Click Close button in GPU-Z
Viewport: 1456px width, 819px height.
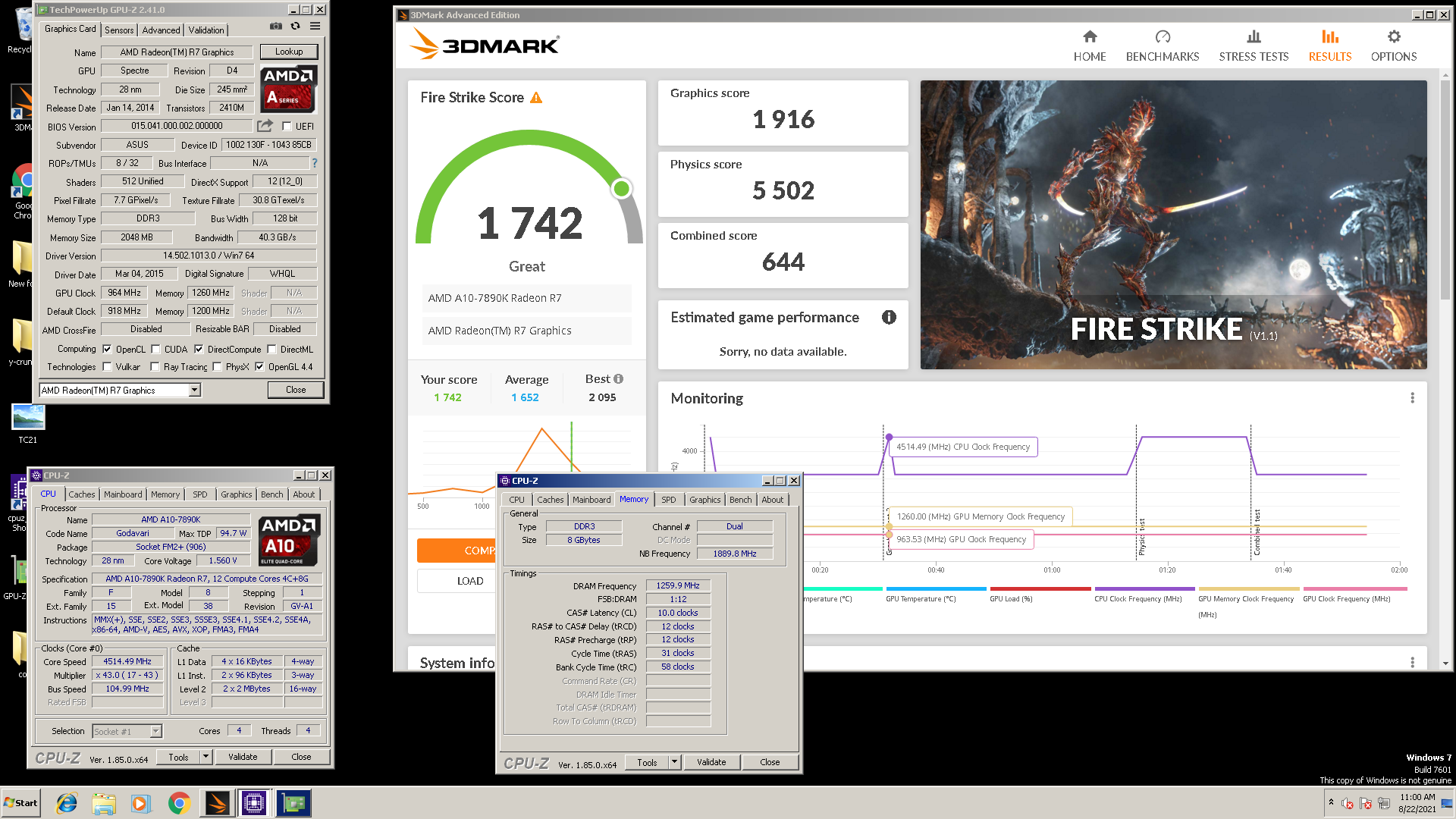[x=296, y=390]
